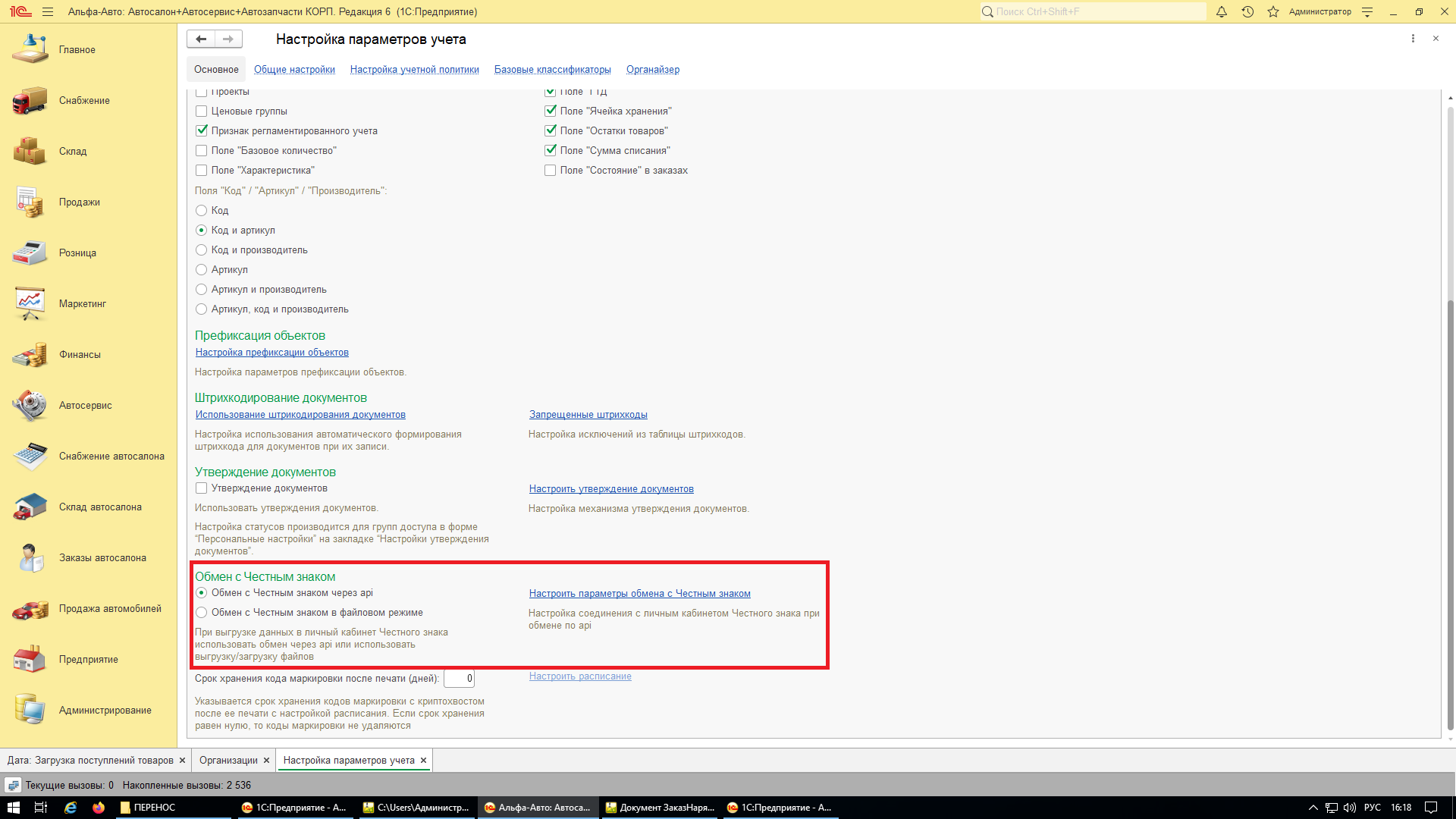Open the Администрирование computer icon

[30, 710]
